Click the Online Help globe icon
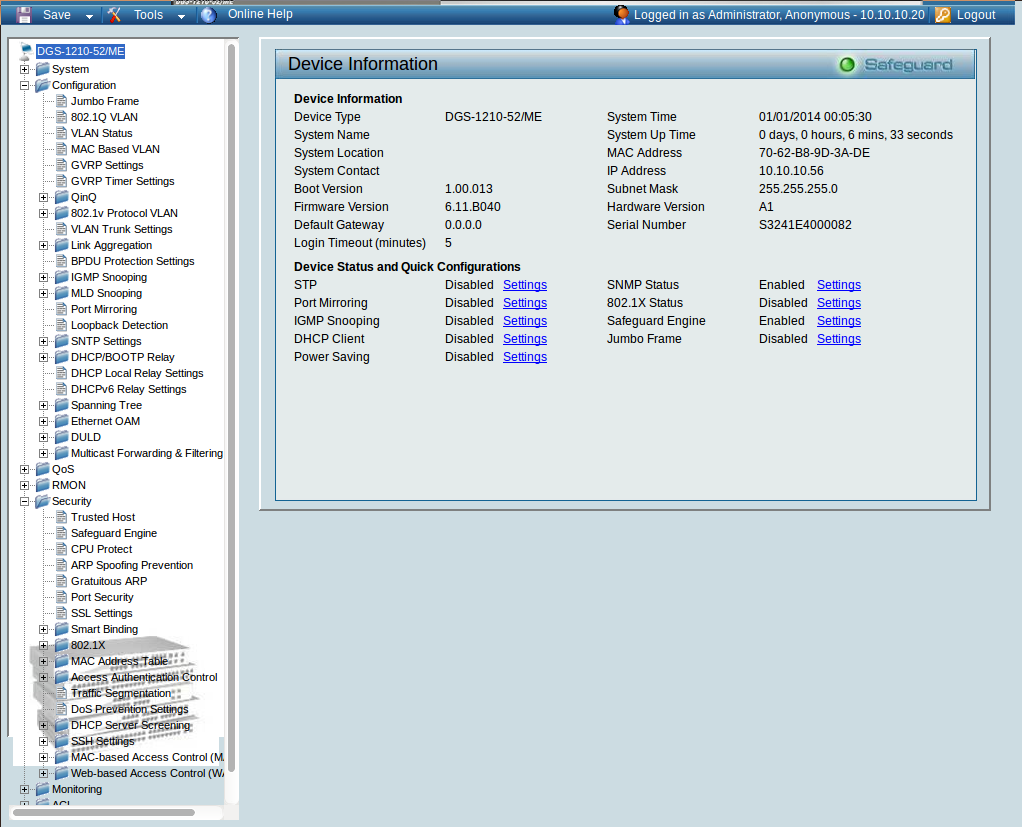This screenshot has width=1022, height=827. click(208, 15)
